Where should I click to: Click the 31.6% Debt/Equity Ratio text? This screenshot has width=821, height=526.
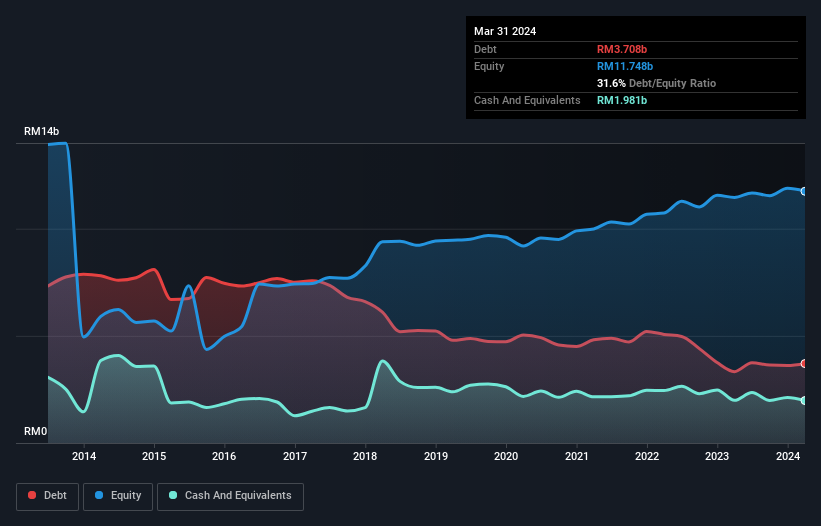click(657, 83)
